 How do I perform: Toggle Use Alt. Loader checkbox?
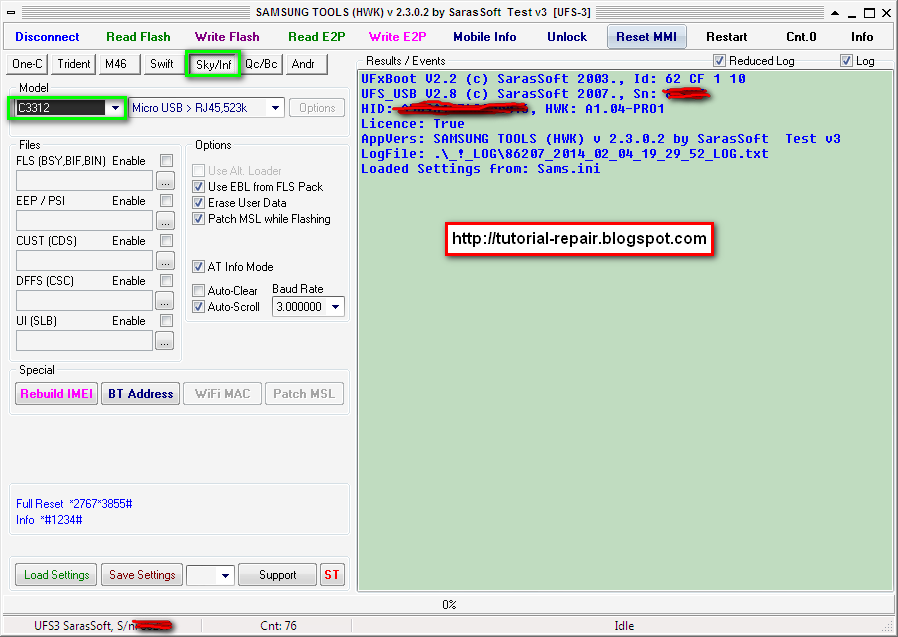click(199, 171)
